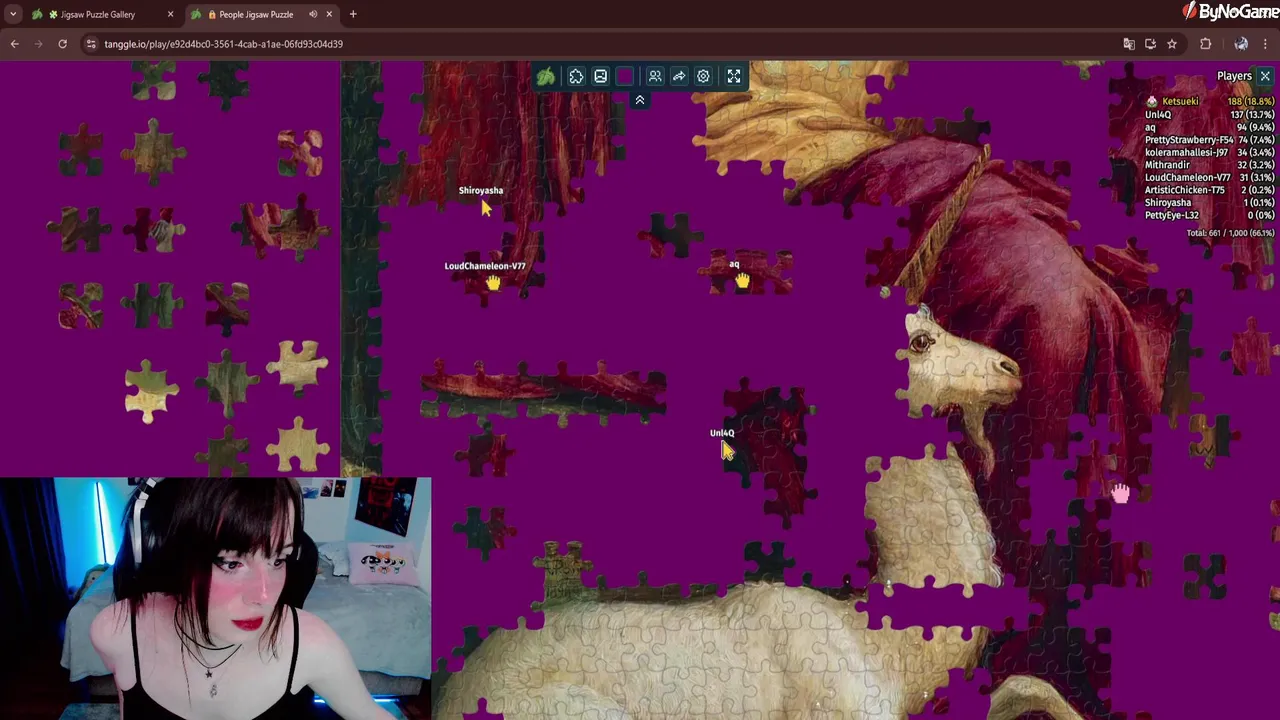
Task: Open the tab search dropdown
Action: pyautogui.click(x=13, y=14)
